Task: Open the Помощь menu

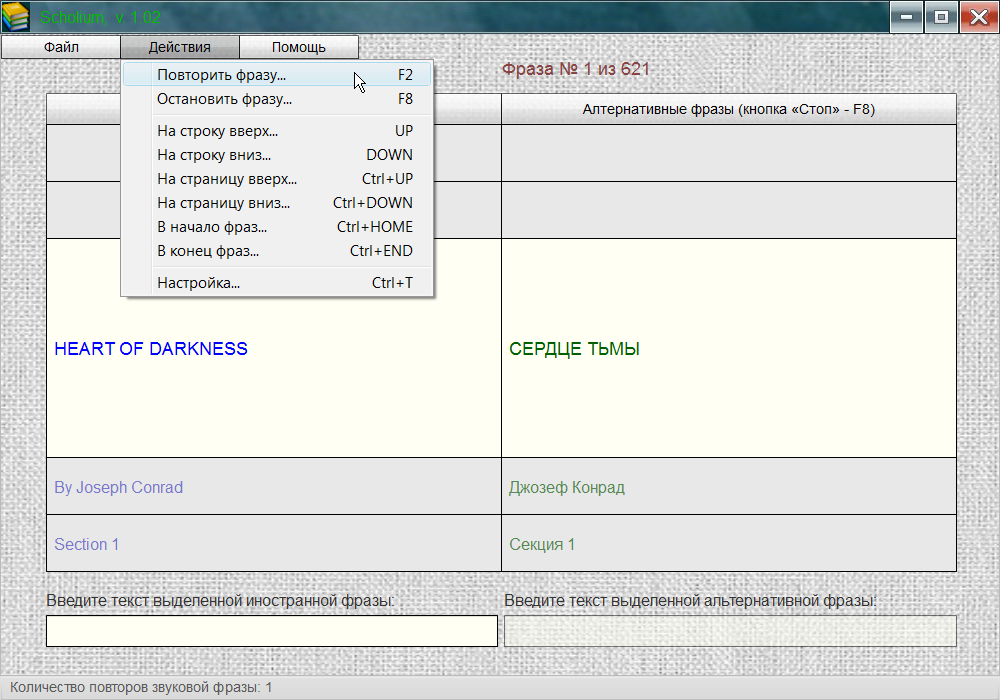Action: point(298,47)
